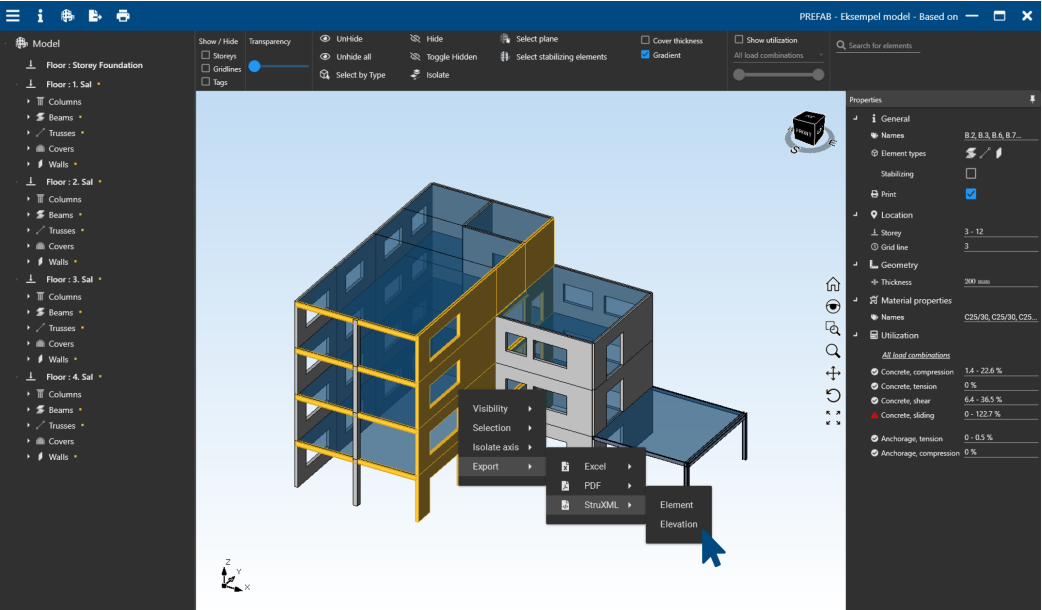Click the perspective camera icon under home
Image resolution: width=1042 pixels, height=610 pixels.
tap(833, 306)
